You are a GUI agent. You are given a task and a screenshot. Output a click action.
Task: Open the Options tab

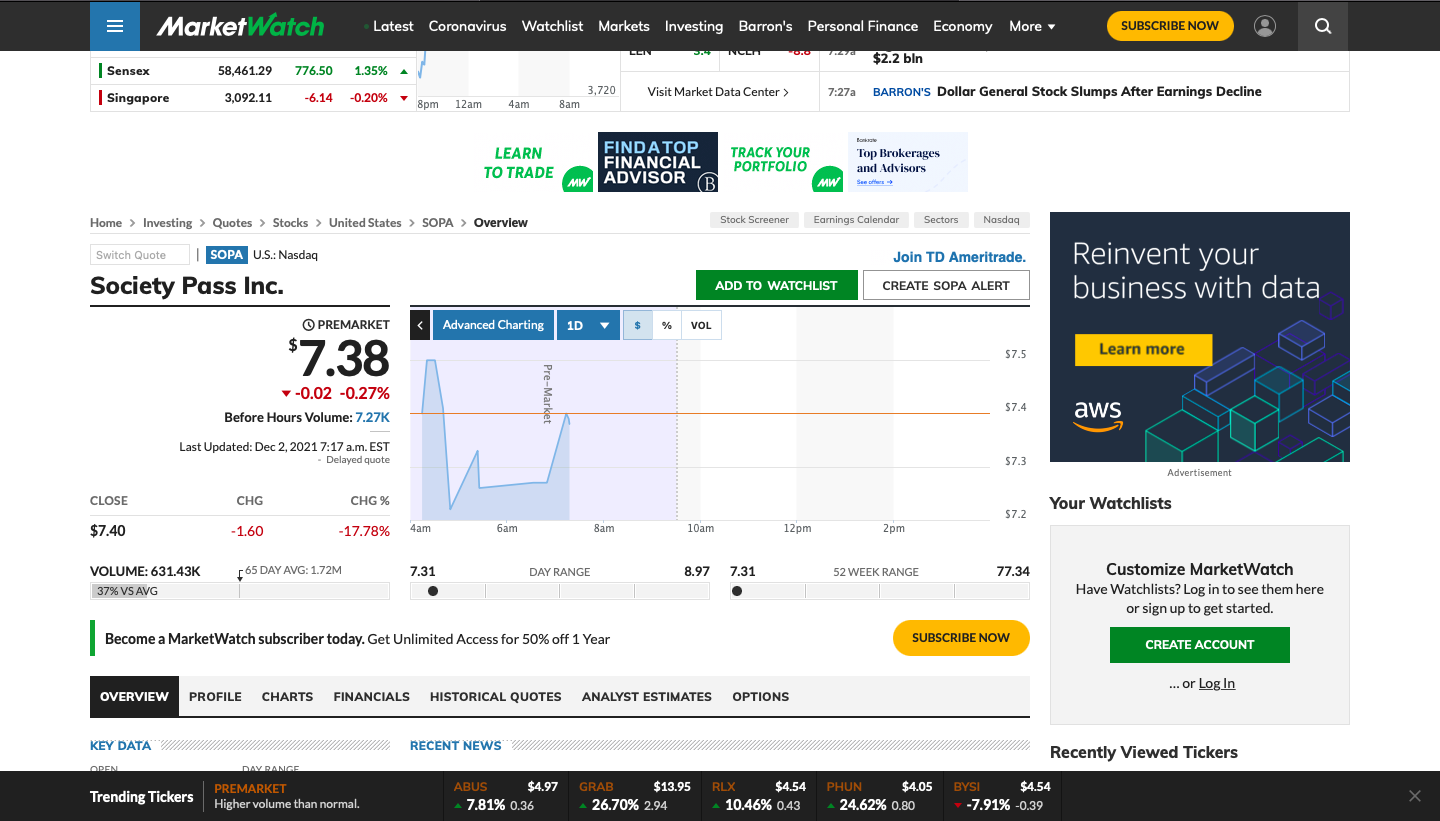coord(761,697)
